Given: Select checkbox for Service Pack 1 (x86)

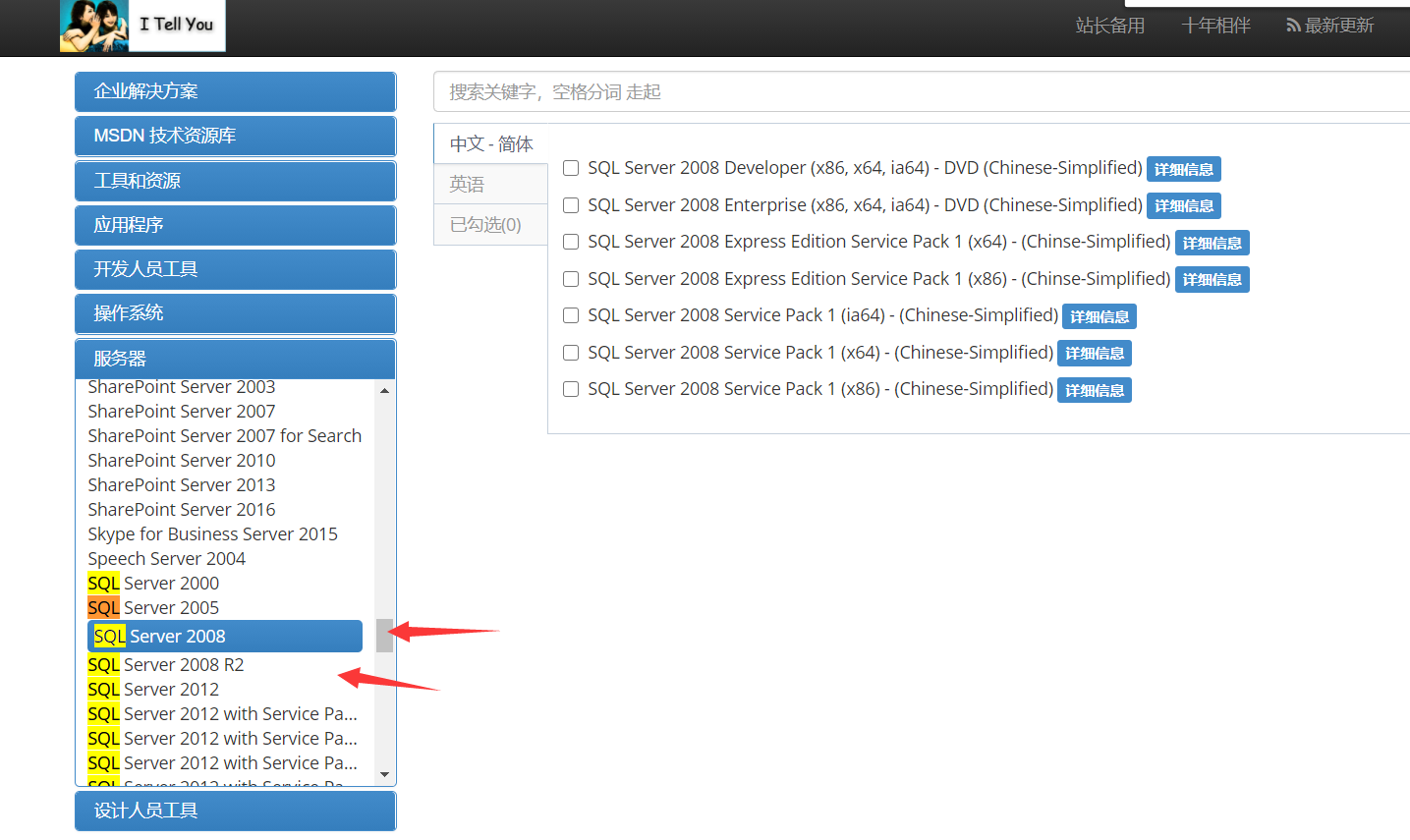Looking at the screenshot, I should (x=570, y=389).
